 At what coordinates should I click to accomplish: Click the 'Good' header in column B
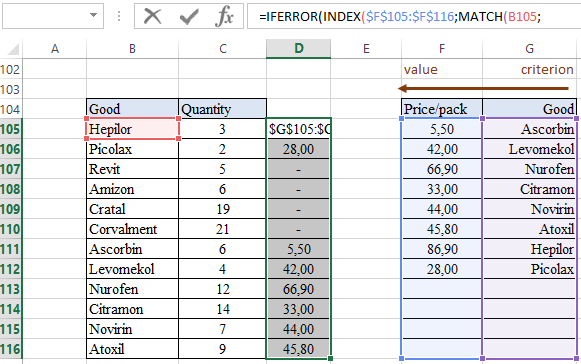tap(132, 109)
